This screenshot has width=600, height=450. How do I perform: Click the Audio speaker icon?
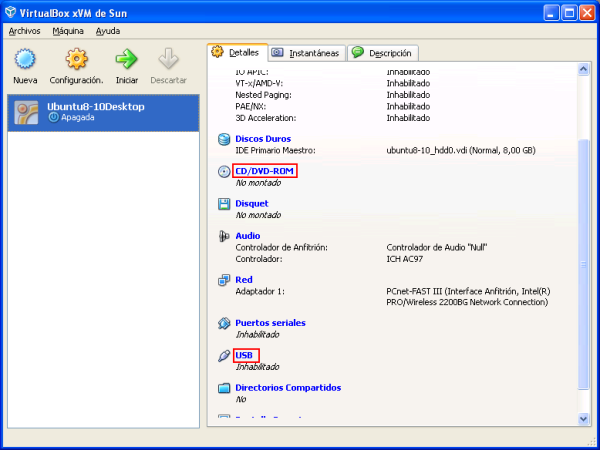pyautogui.click(x=223, y=236)
